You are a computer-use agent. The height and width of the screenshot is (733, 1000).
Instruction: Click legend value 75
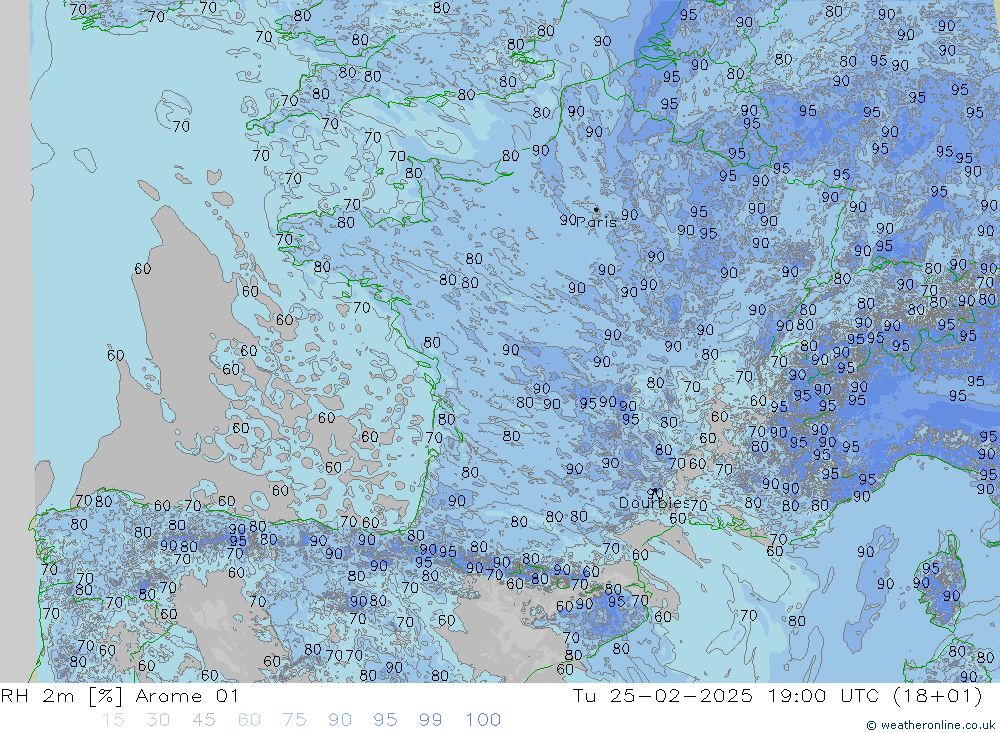pyautogui.click(x=295, y=720)
